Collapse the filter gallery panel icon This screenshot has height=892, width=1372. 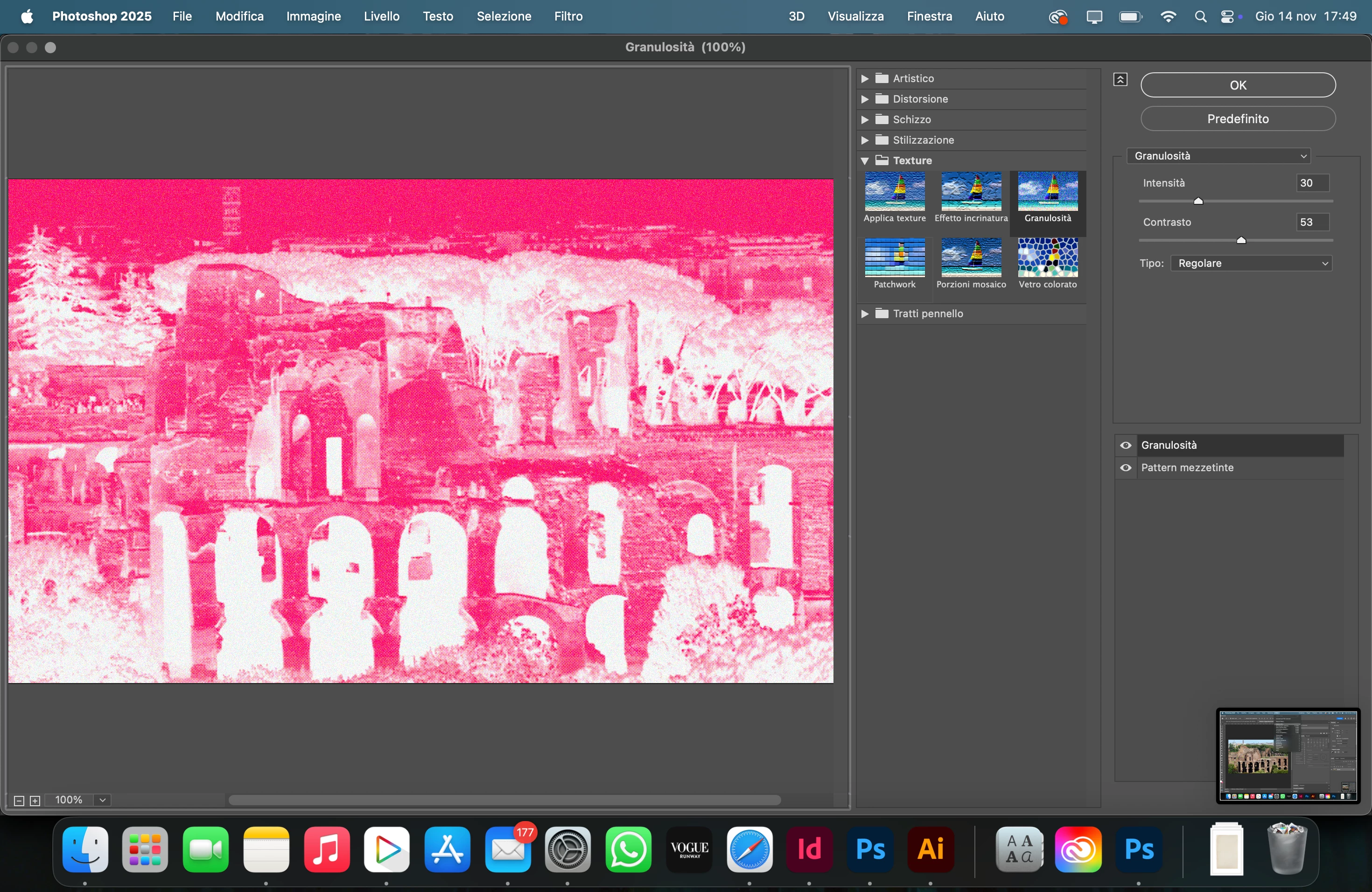click(x=1120, y=79)
